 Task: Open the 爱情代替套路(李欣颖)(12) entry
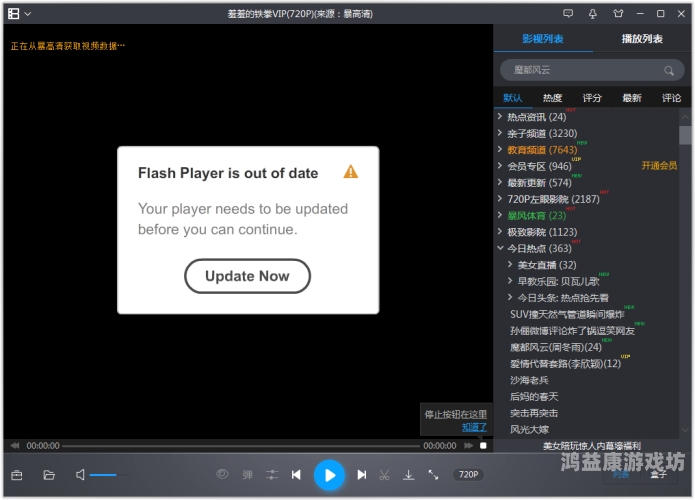tap(565, 364)
